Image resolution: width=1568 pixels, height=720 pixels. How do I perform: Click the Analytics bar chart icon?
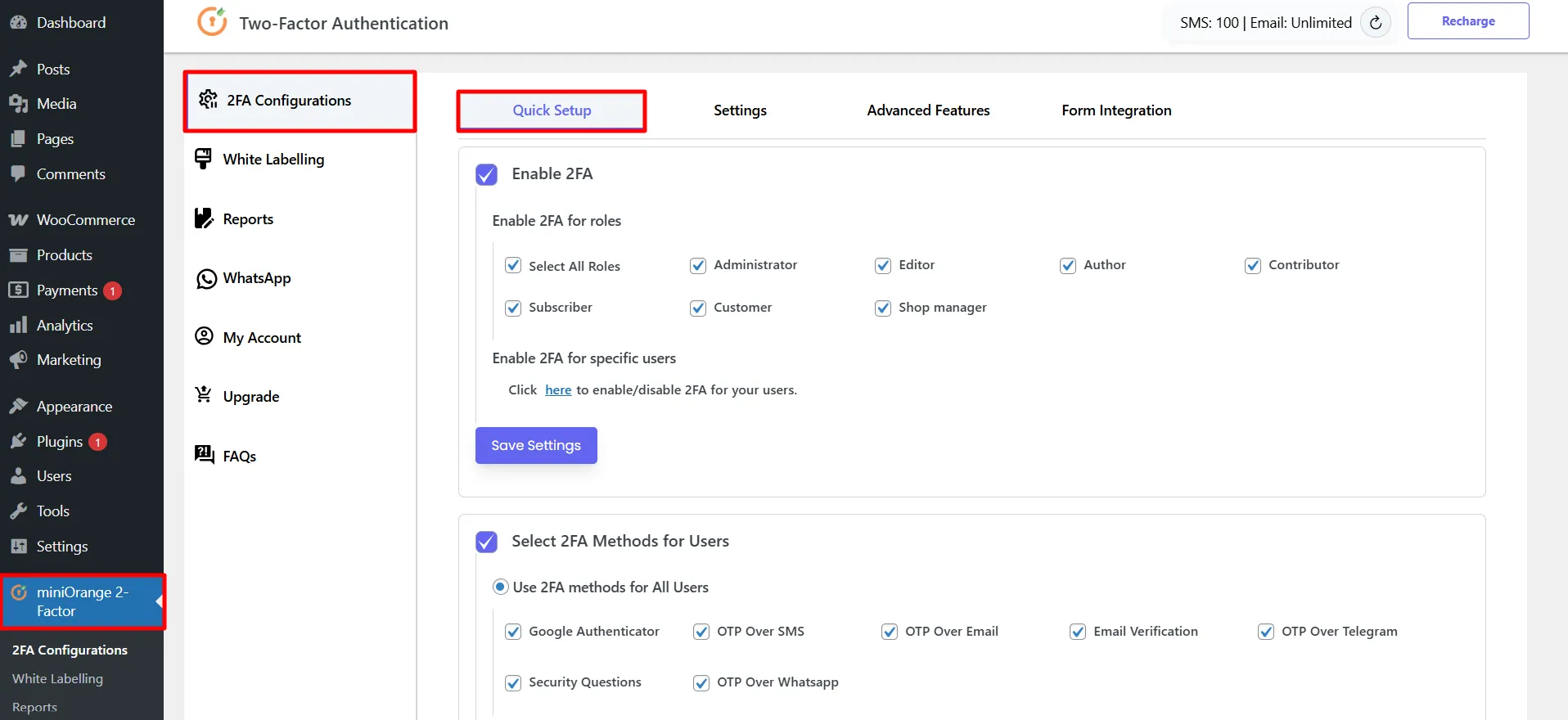pyautogui.click(x=18, y=326)
